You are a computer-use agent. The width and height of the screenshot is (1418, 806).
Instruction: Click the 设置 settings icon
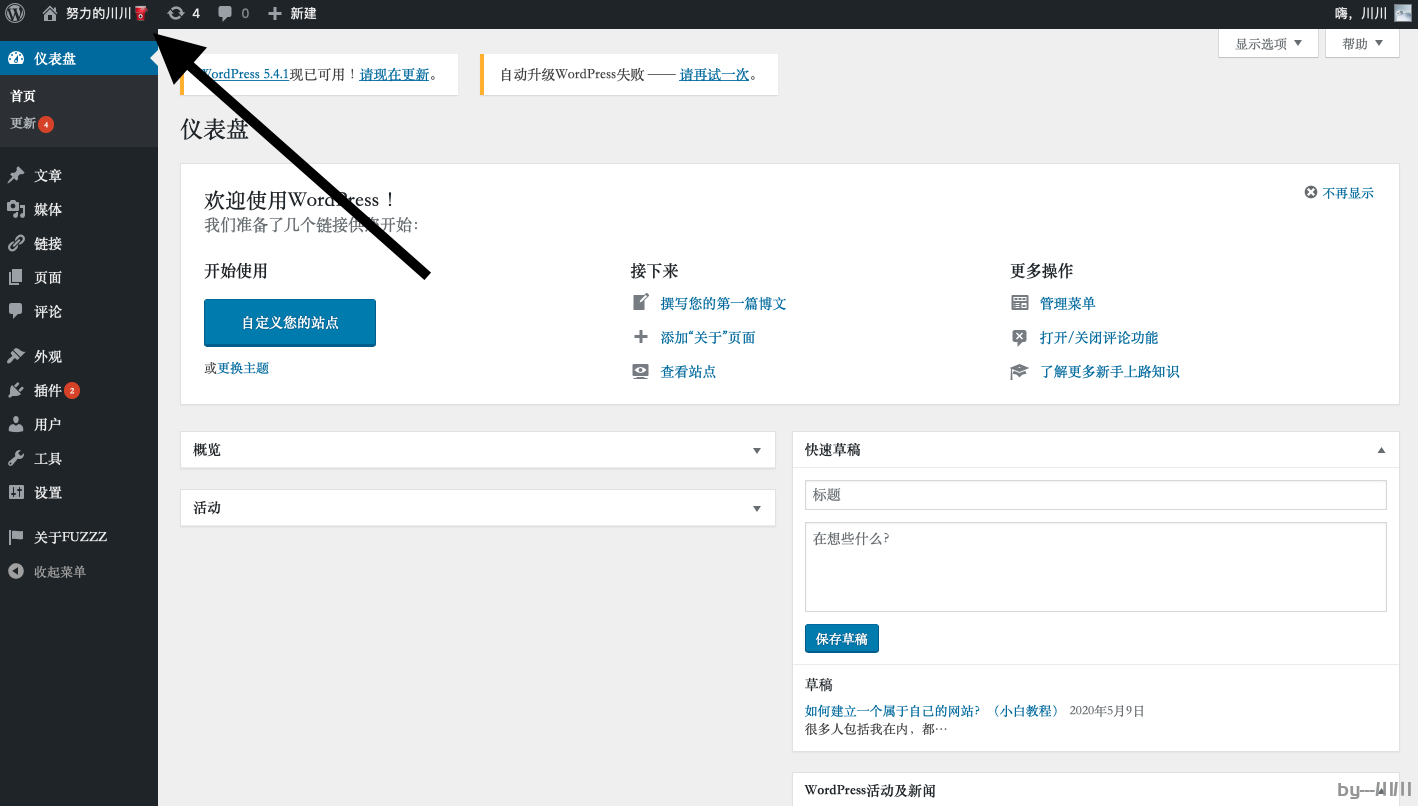[16, 492]
